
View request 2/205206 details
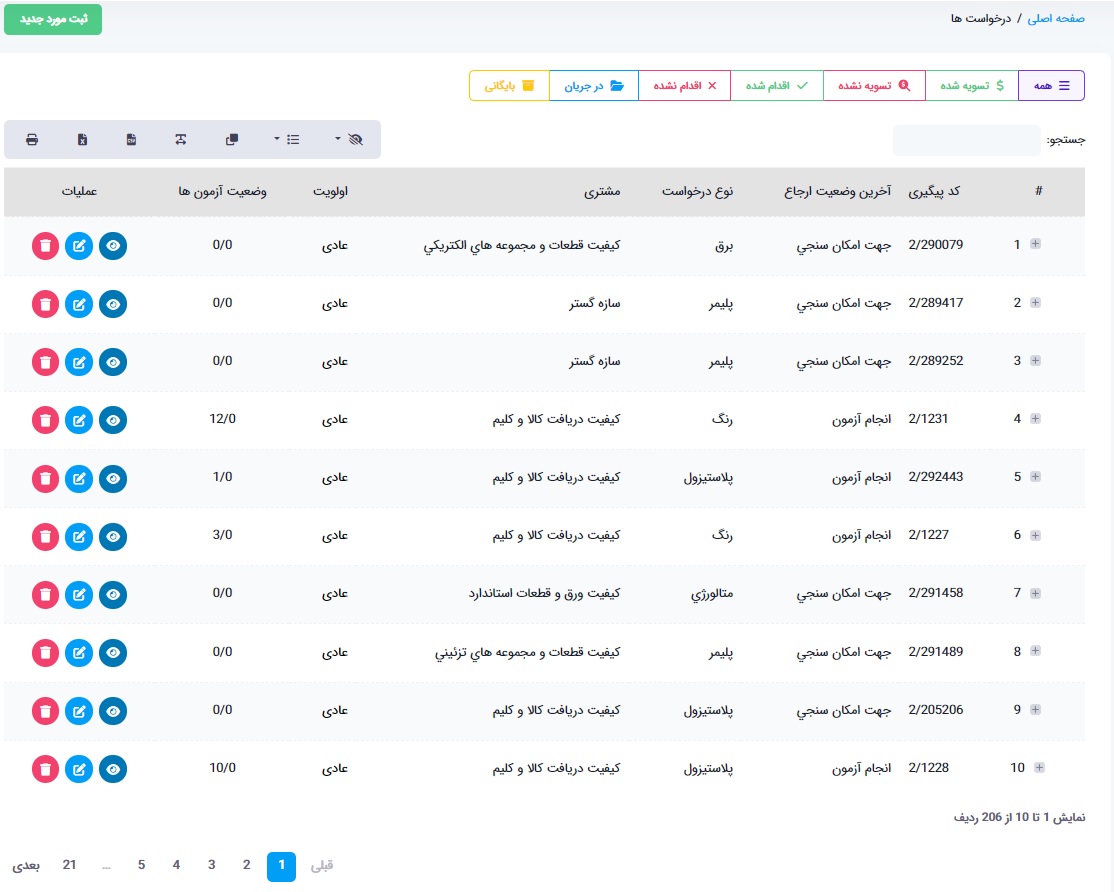pyautogui.click(x=113, y=711)
